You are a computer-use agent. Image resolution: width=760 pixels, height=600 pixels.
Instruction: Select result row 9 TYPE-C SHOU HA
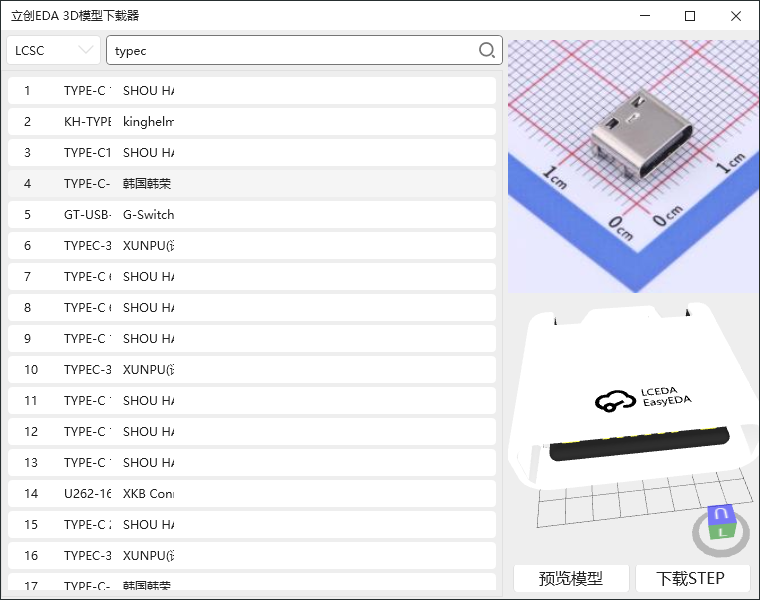252,339
